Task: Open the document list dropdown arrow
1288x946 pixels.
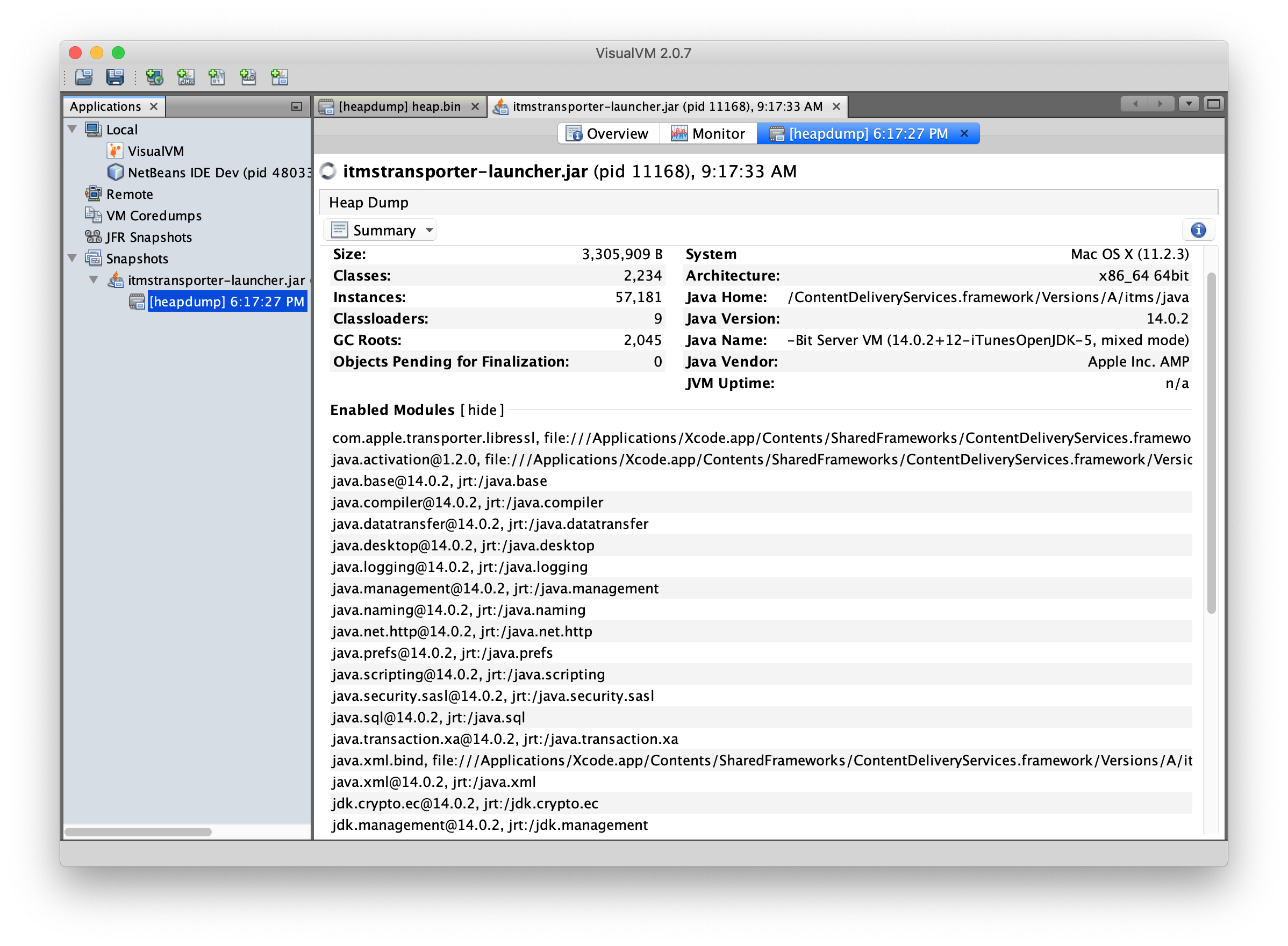Action: click(1189, 104)
